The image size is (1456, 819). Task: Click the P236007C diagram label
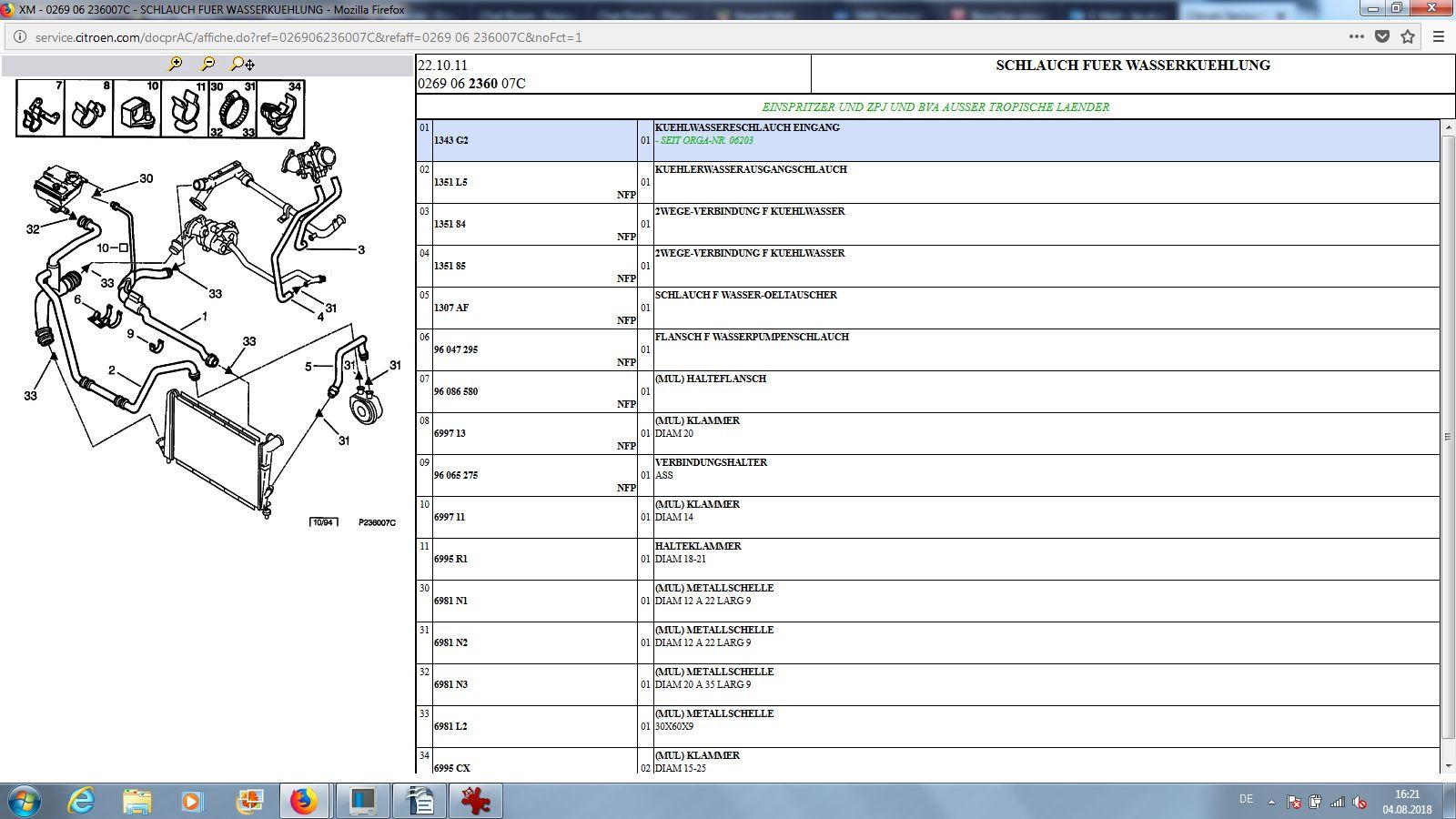[x=377, y=522]
